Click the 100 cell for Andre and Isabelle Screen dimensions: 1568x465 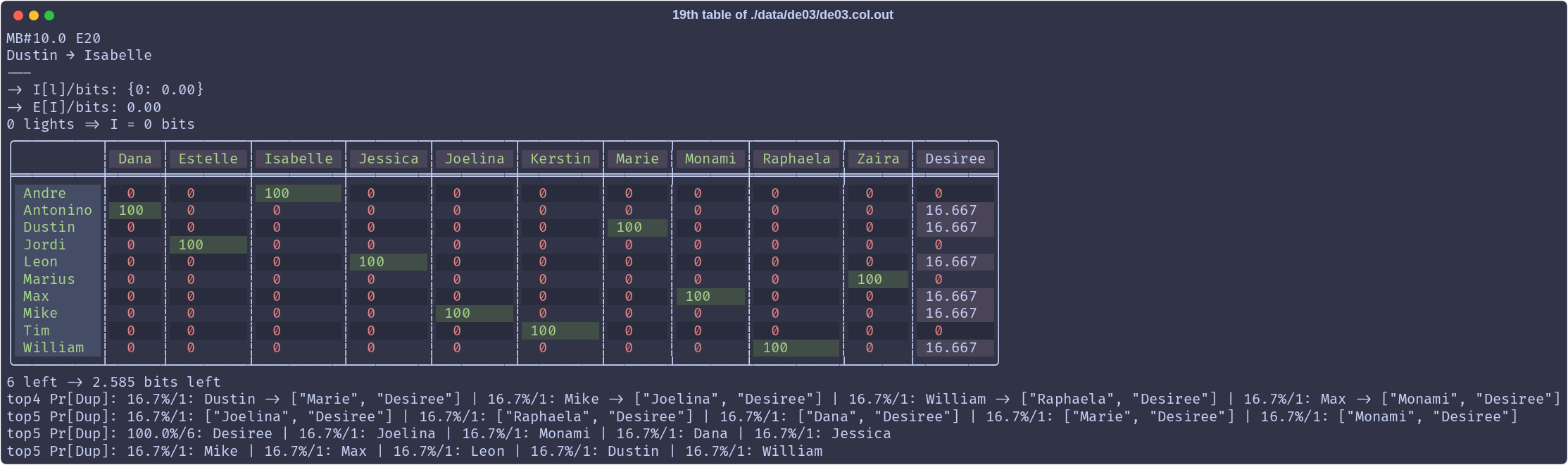[x=299, y=193]
